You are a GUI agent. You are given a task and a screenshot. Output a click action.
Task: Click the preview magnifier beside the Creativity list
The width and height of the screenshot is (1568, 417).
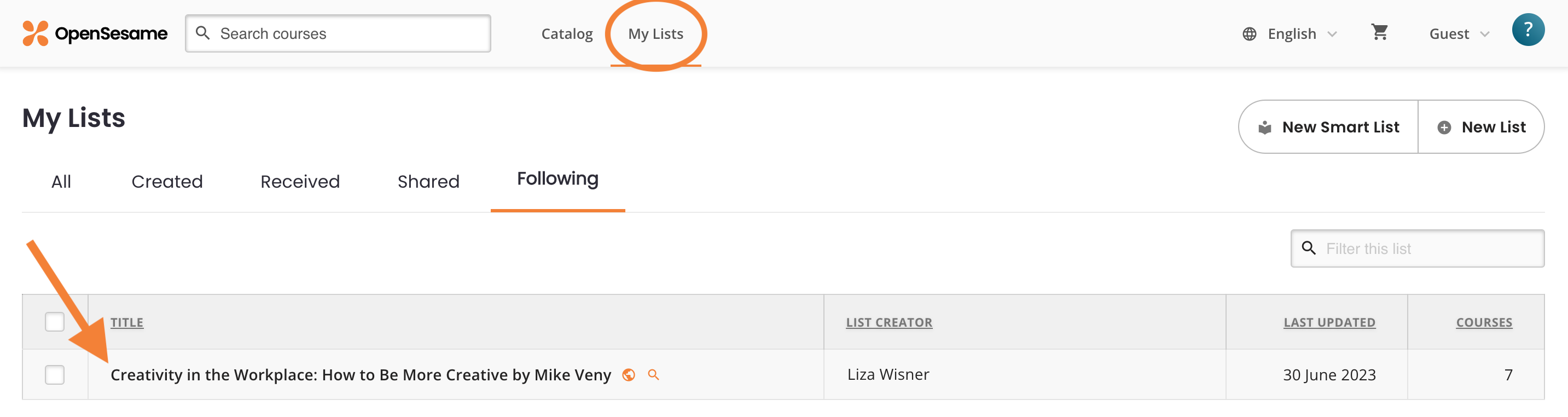[654, 375]
